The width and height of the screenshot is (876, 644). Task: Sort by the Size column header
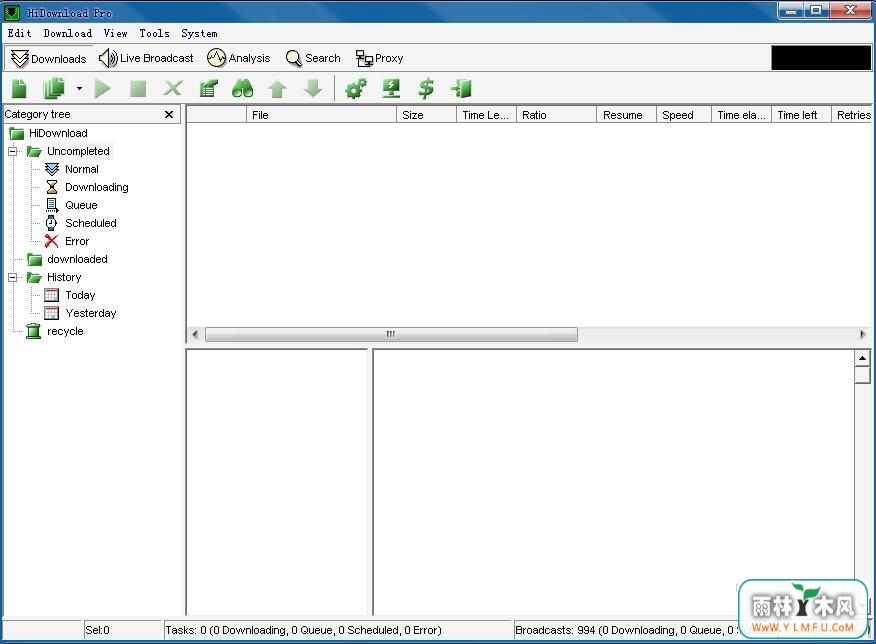click(426, 115)
